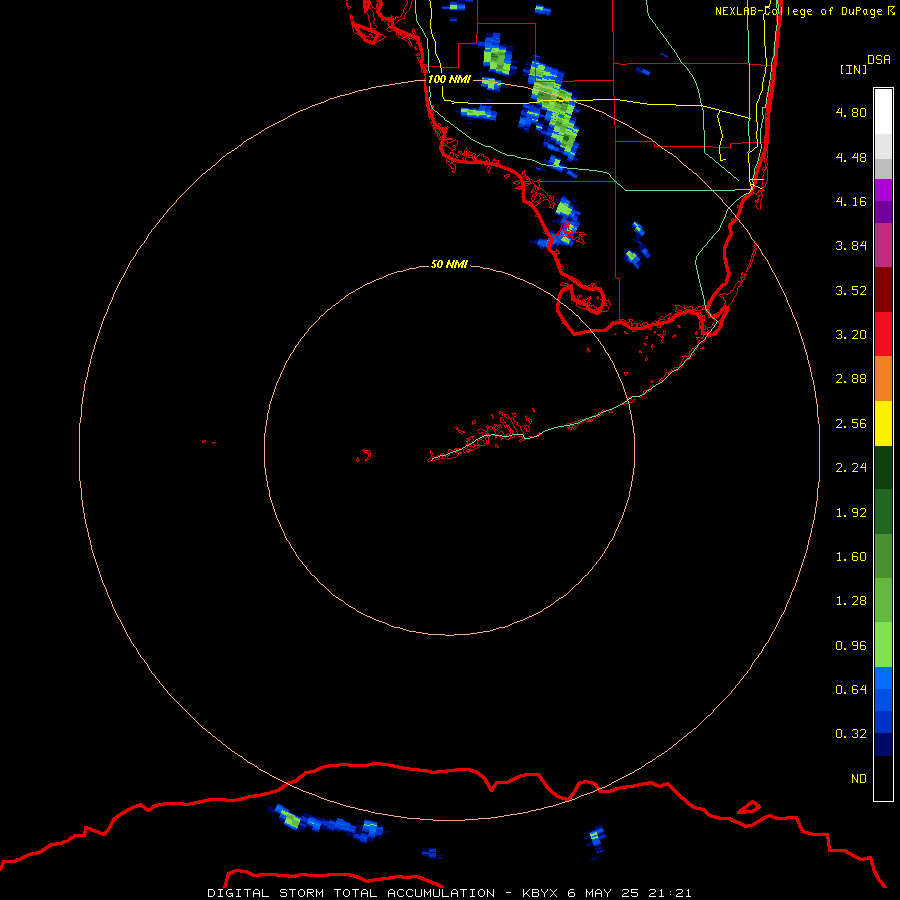This screenshot has width=900, height=900.
Task: Select the 50 NMI range ring label
Action: tap(449, 264)
